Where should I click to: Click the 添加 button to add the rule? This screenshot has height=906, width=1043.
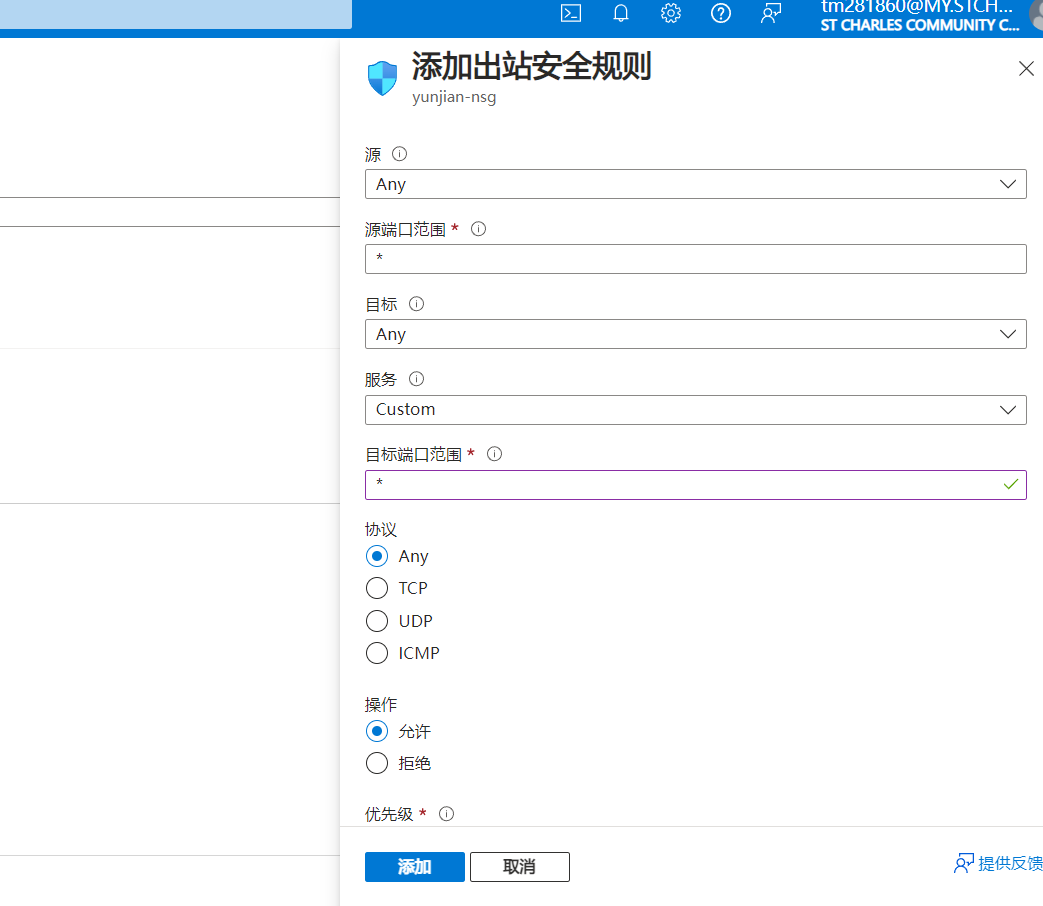coord(414,866)
